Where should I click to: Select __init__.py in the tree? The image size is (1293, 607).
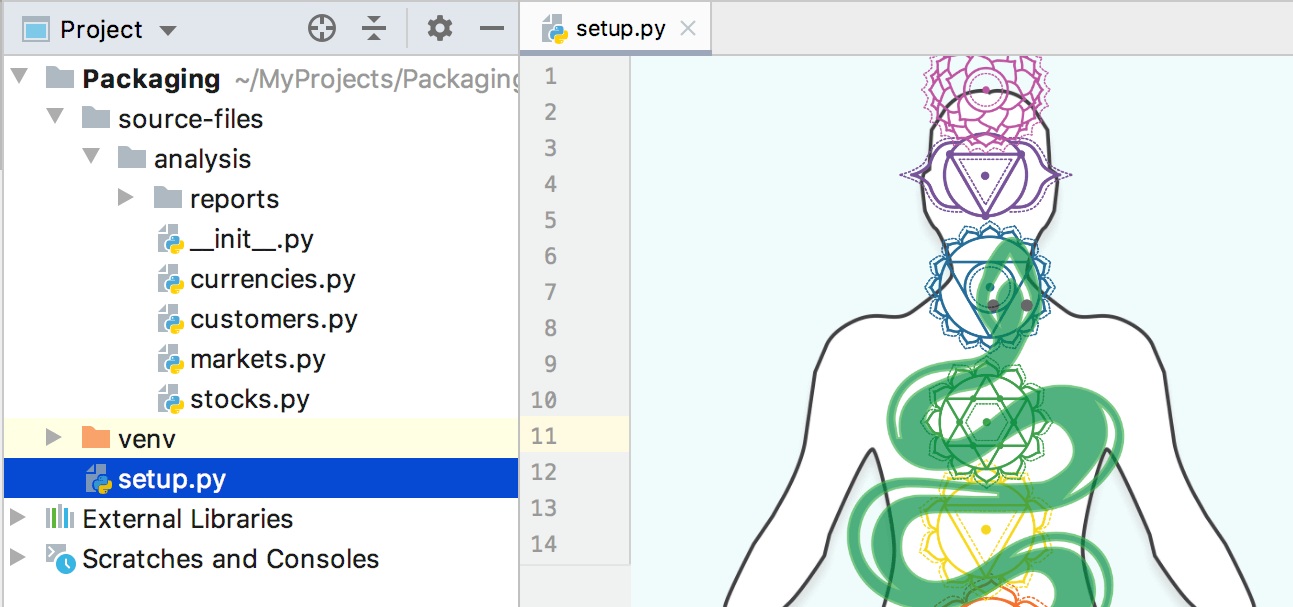(x=261, y=238)
